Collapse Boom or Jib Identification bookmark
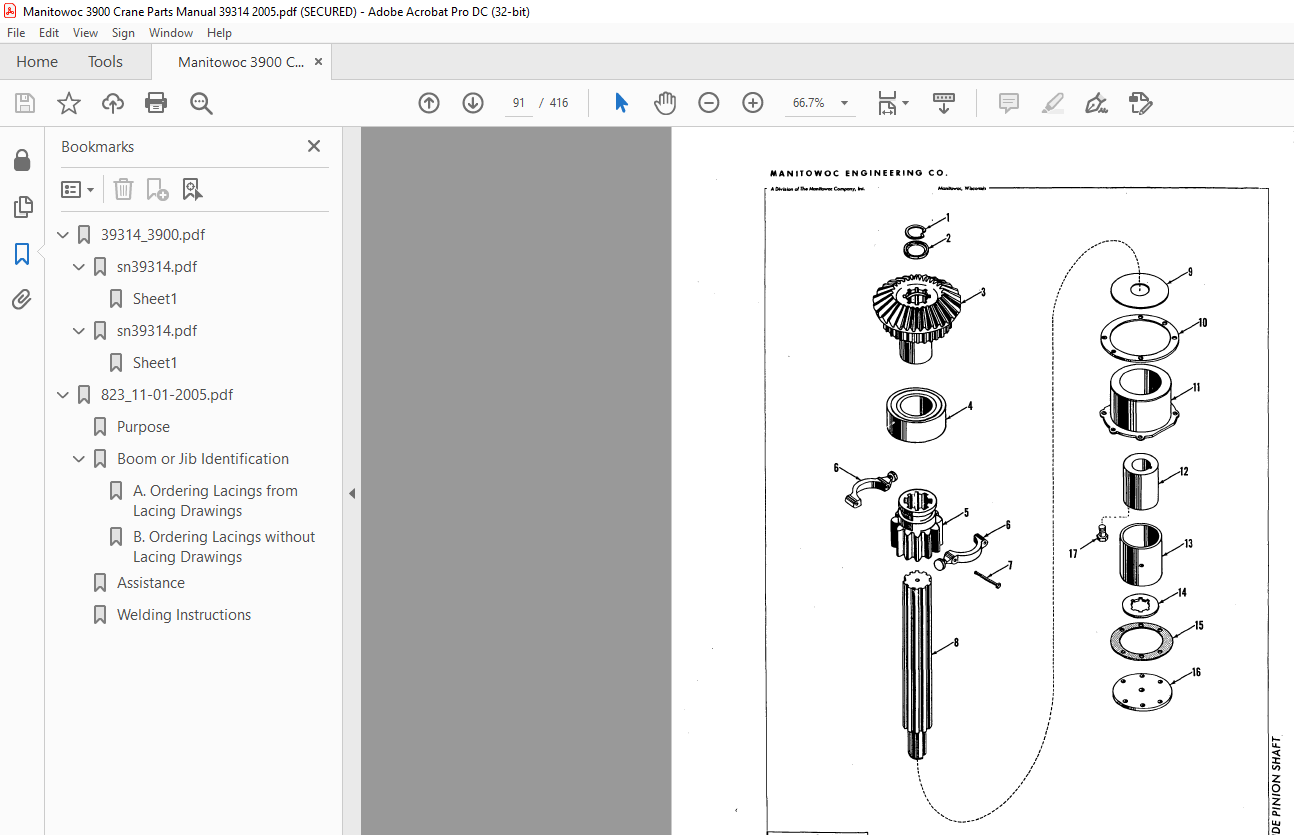The height and width of the screenshot is (835, 1294). tap(80, 459)
